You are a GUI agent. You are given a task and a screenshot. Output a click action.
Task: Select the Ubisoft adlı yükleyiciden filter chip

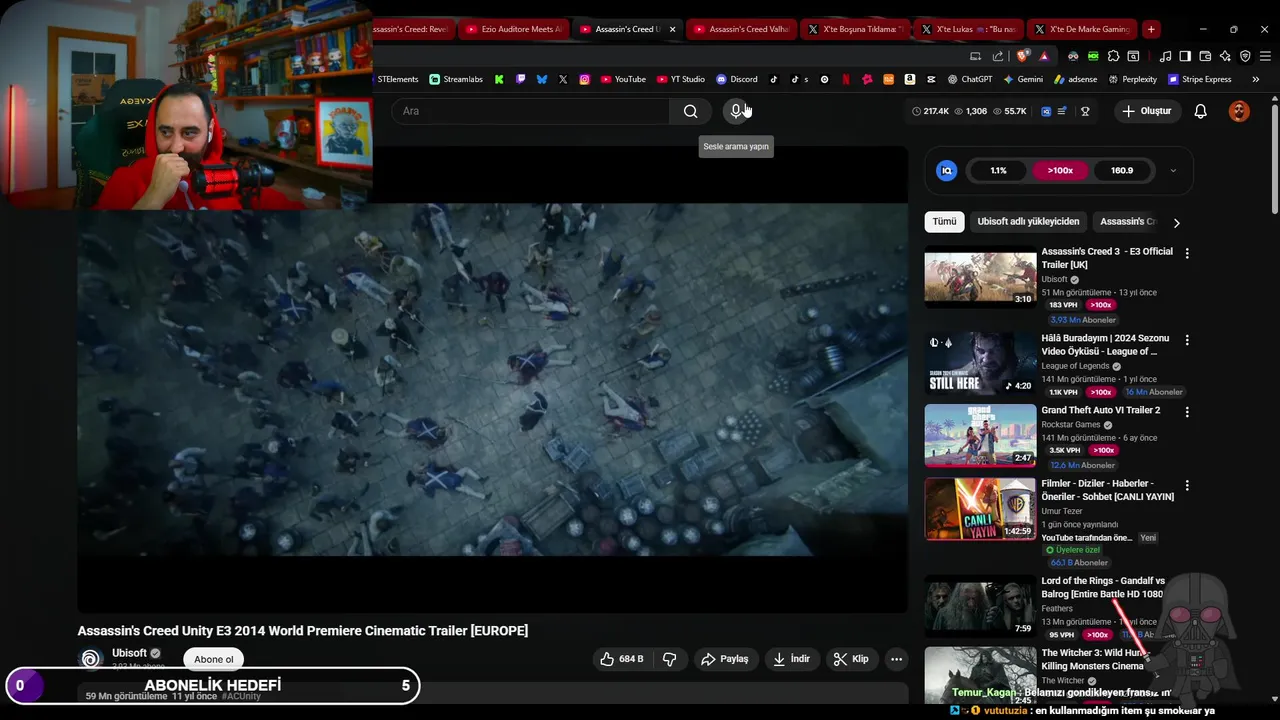(1028, 222)
